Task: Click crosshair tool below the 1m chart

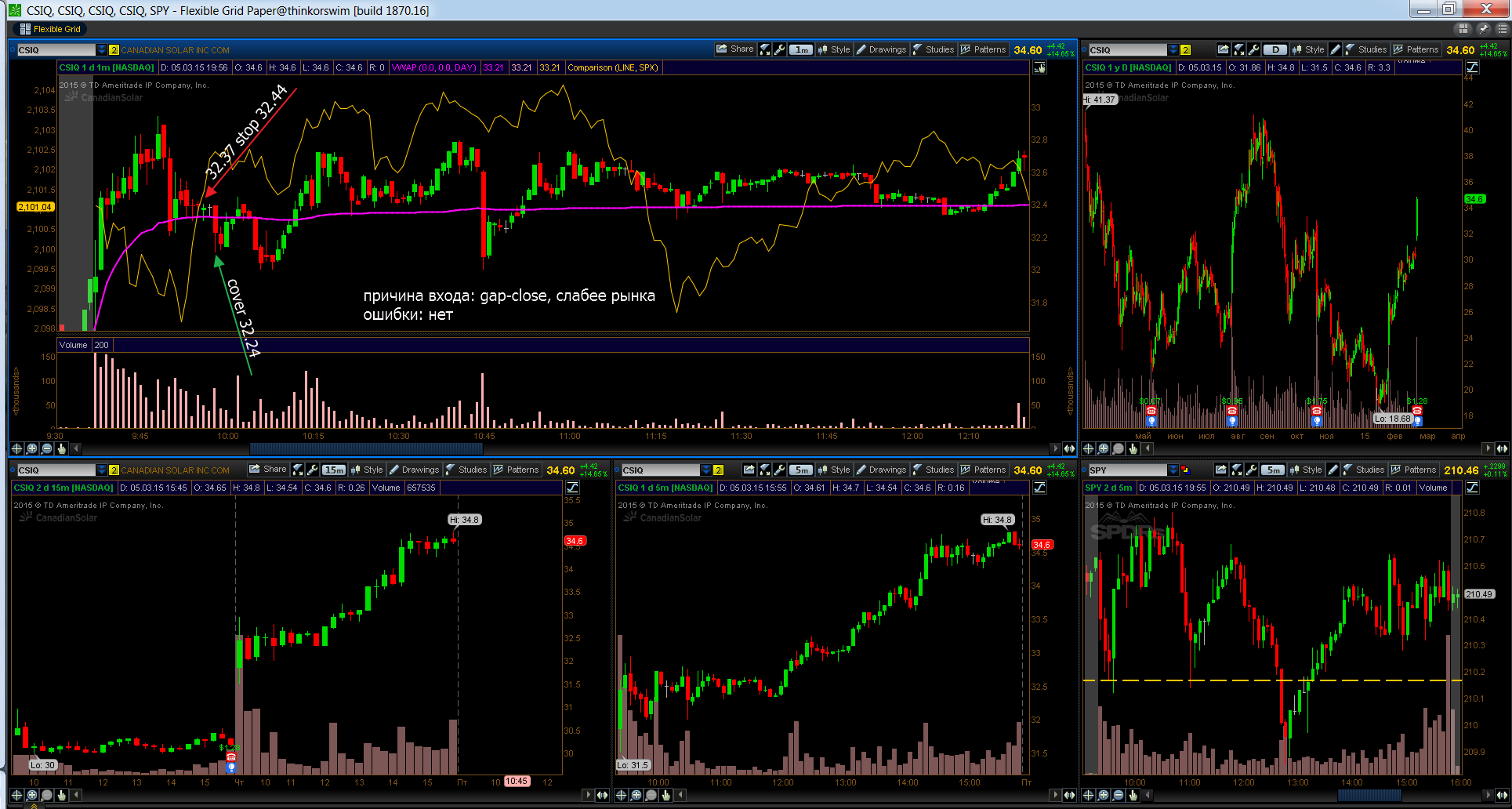Action: coord(16,448)
